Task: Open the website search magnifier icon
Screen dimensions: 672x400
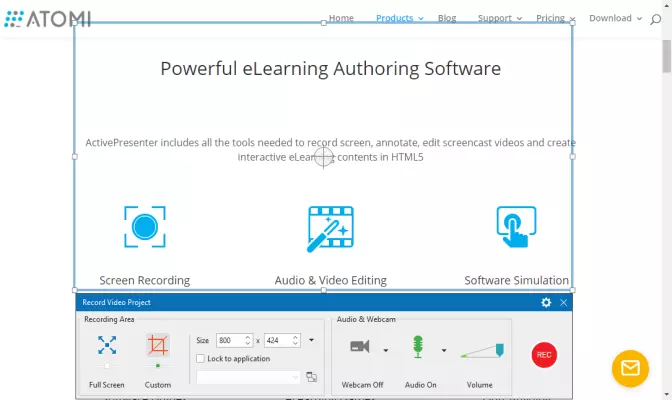Action: click(655, 19)
